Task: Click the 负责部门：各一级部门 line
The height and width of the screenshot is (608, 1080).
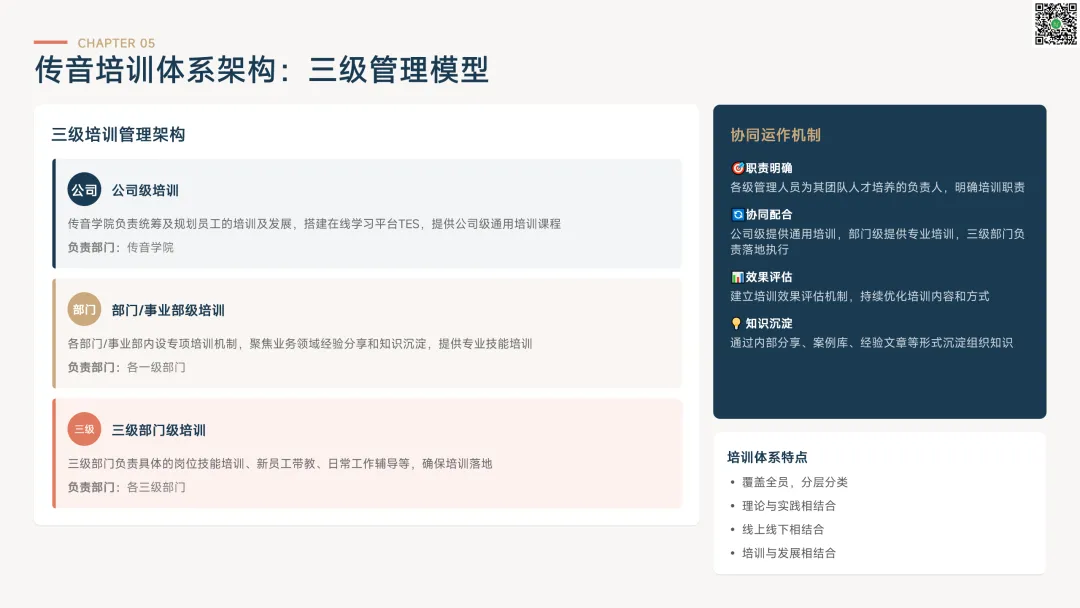Action: pyautogui.click(x=127, y=367)
